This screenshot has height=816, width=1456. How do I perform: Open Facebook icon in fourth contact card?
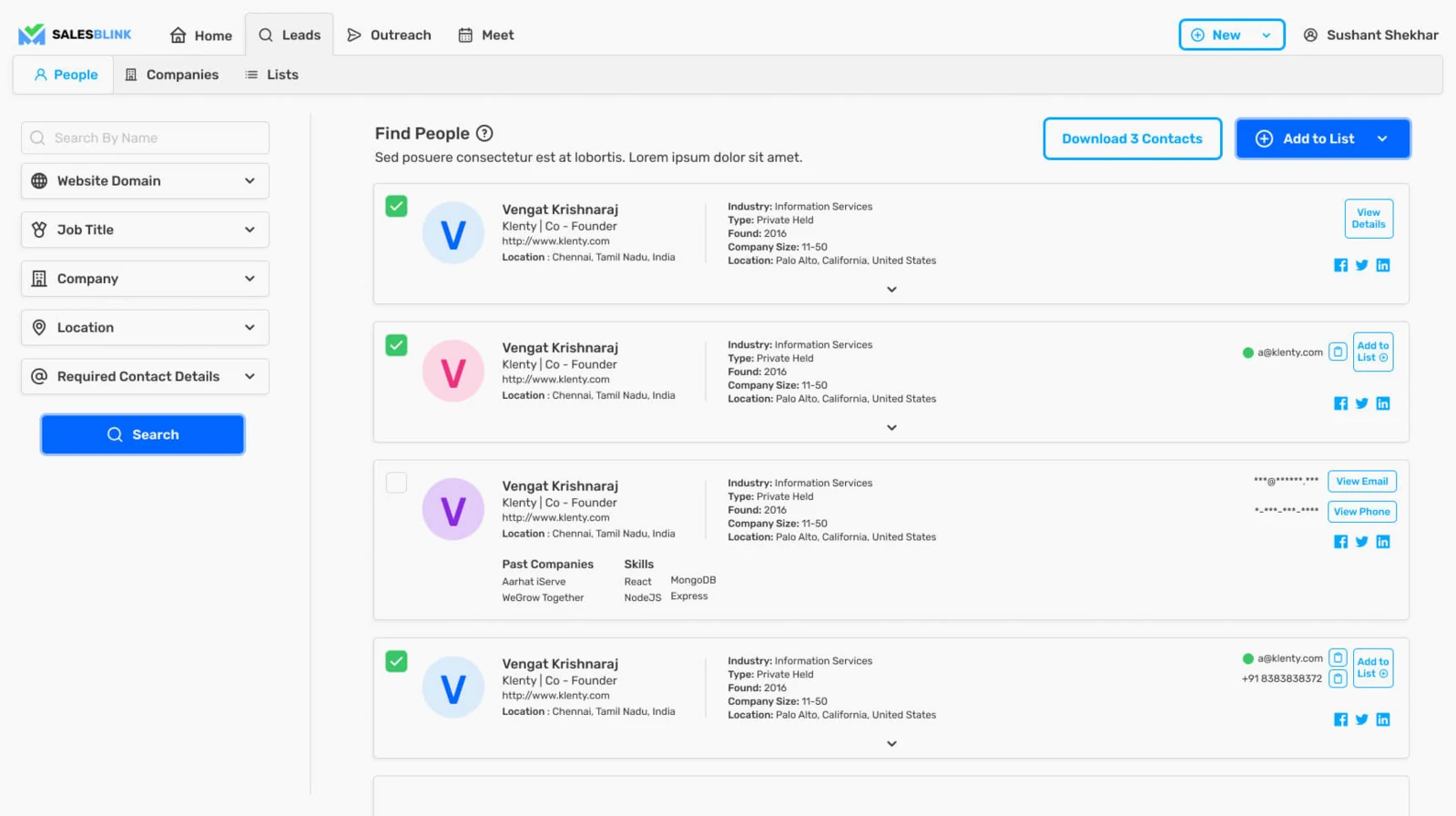1340,719
